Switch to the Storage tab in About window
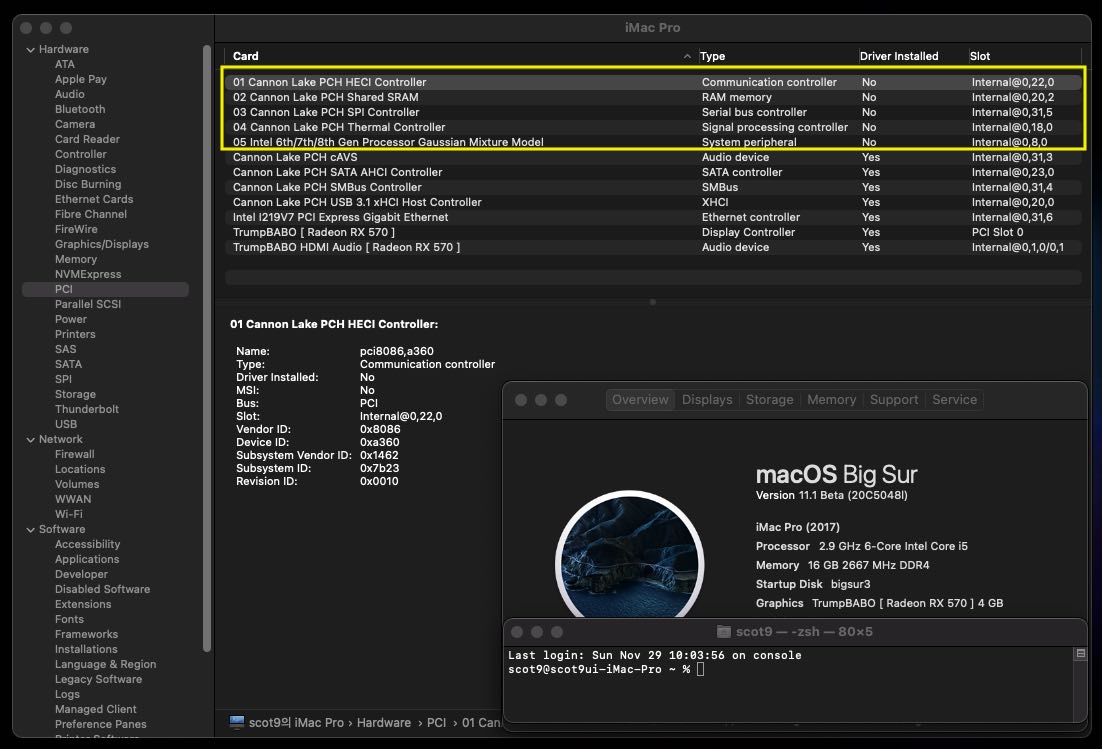The image size is (1102, 749). (x=770, y=400)
